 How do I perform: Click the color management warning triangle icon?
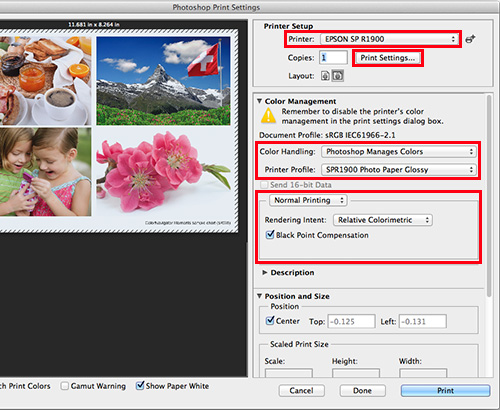point(268,116)
